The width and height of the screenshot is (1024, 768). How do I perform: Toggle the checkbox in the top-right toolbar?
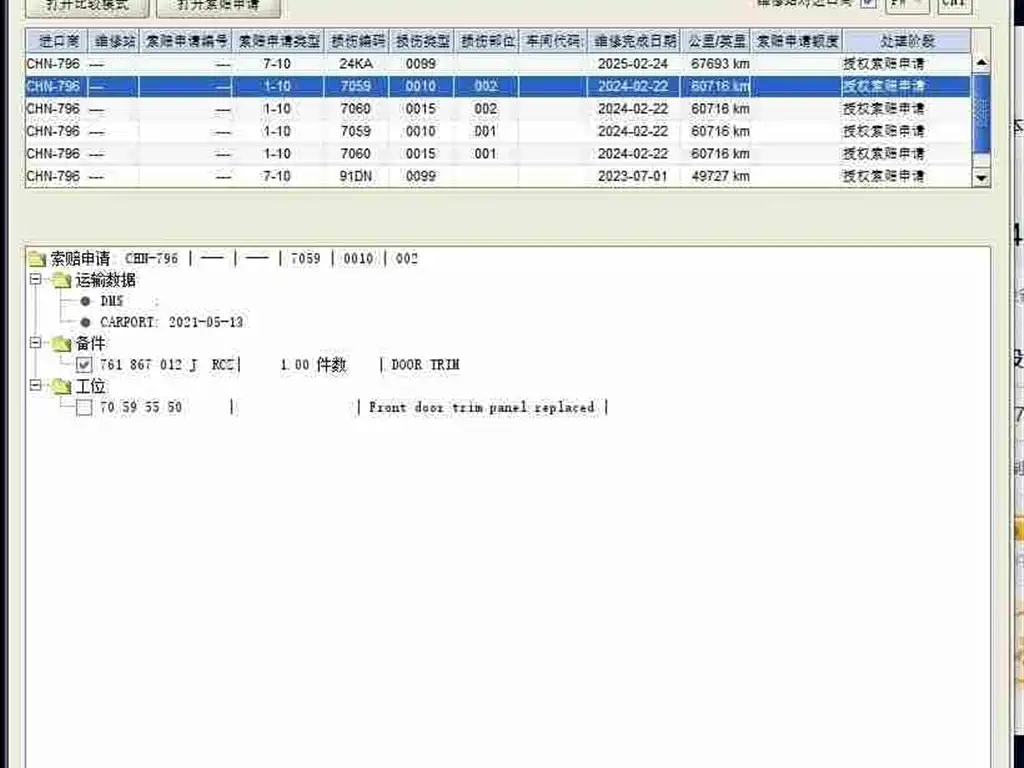click(x=868, y=3)
